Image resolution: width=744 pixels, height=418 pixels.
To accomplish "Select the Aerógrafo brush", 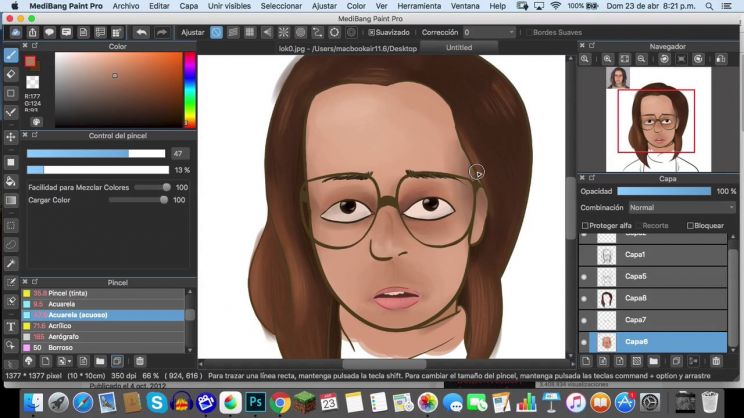I will click(x=103, y=337).
